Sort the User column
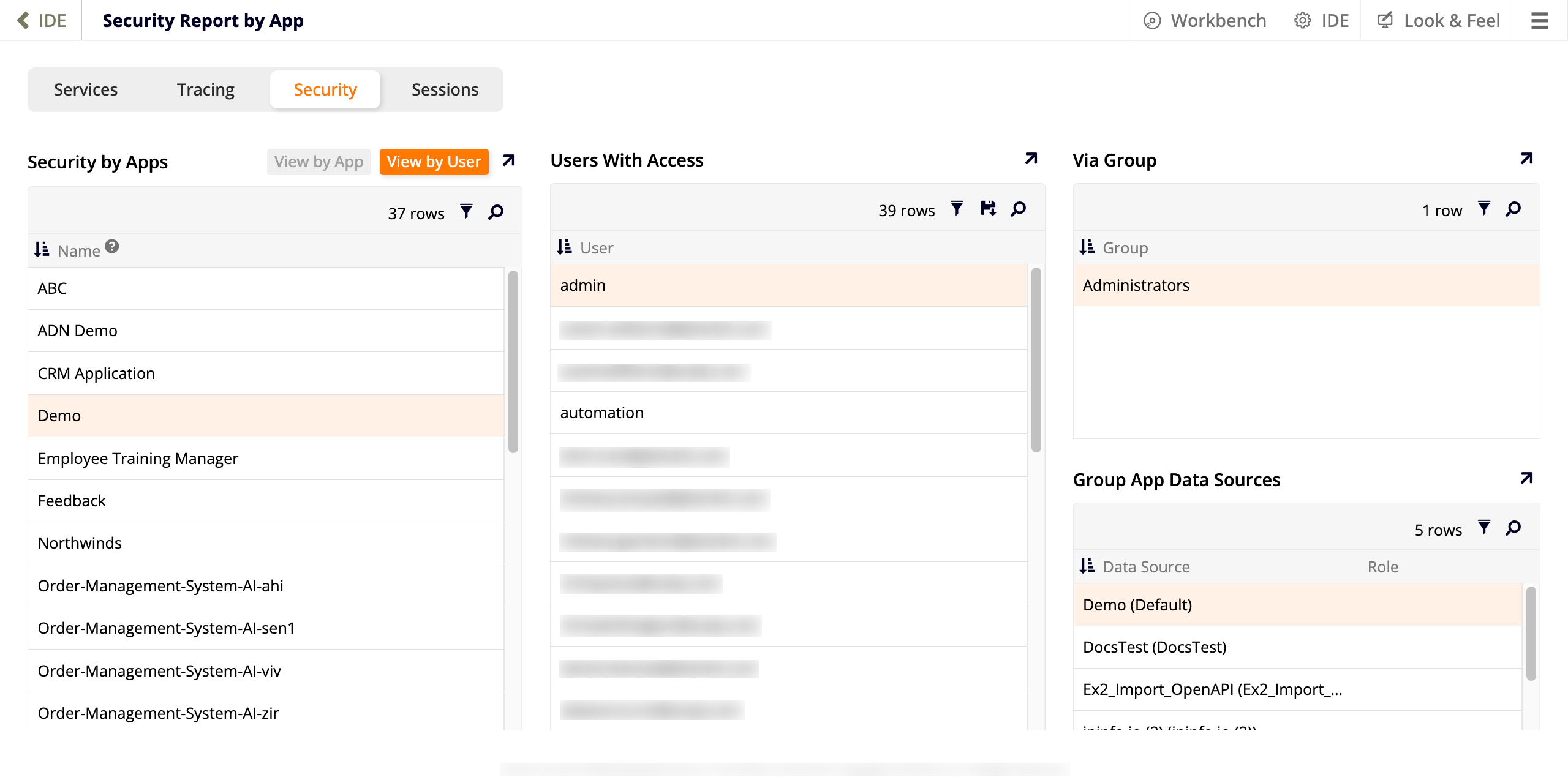1568x780 pixels. pyautogui.click(x=565, y=247)
